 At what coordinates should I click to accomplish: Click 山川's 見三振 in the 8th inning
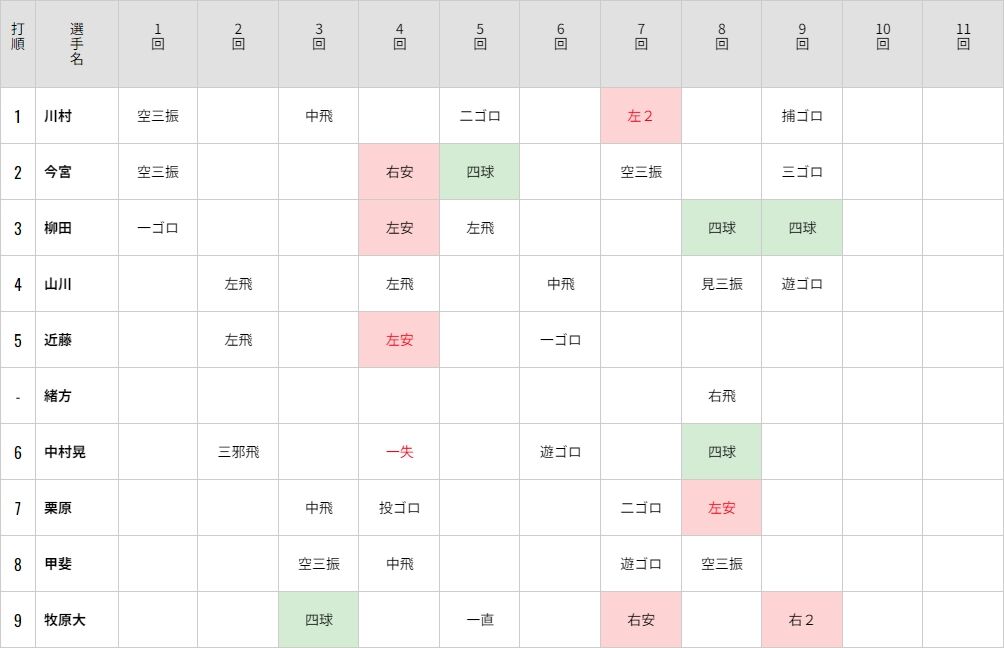click(x=722, y=284)
